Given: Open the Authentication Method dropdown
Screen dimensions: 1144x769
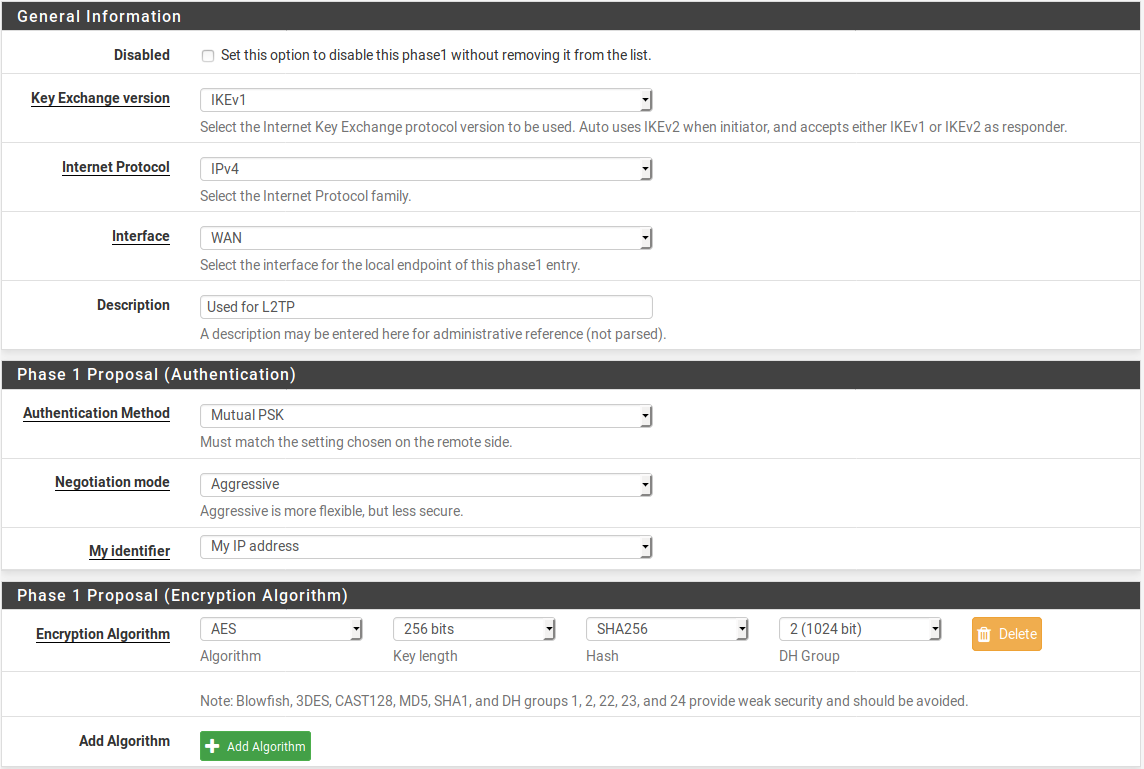Looking at the screenshot, I should pos(426,415).
